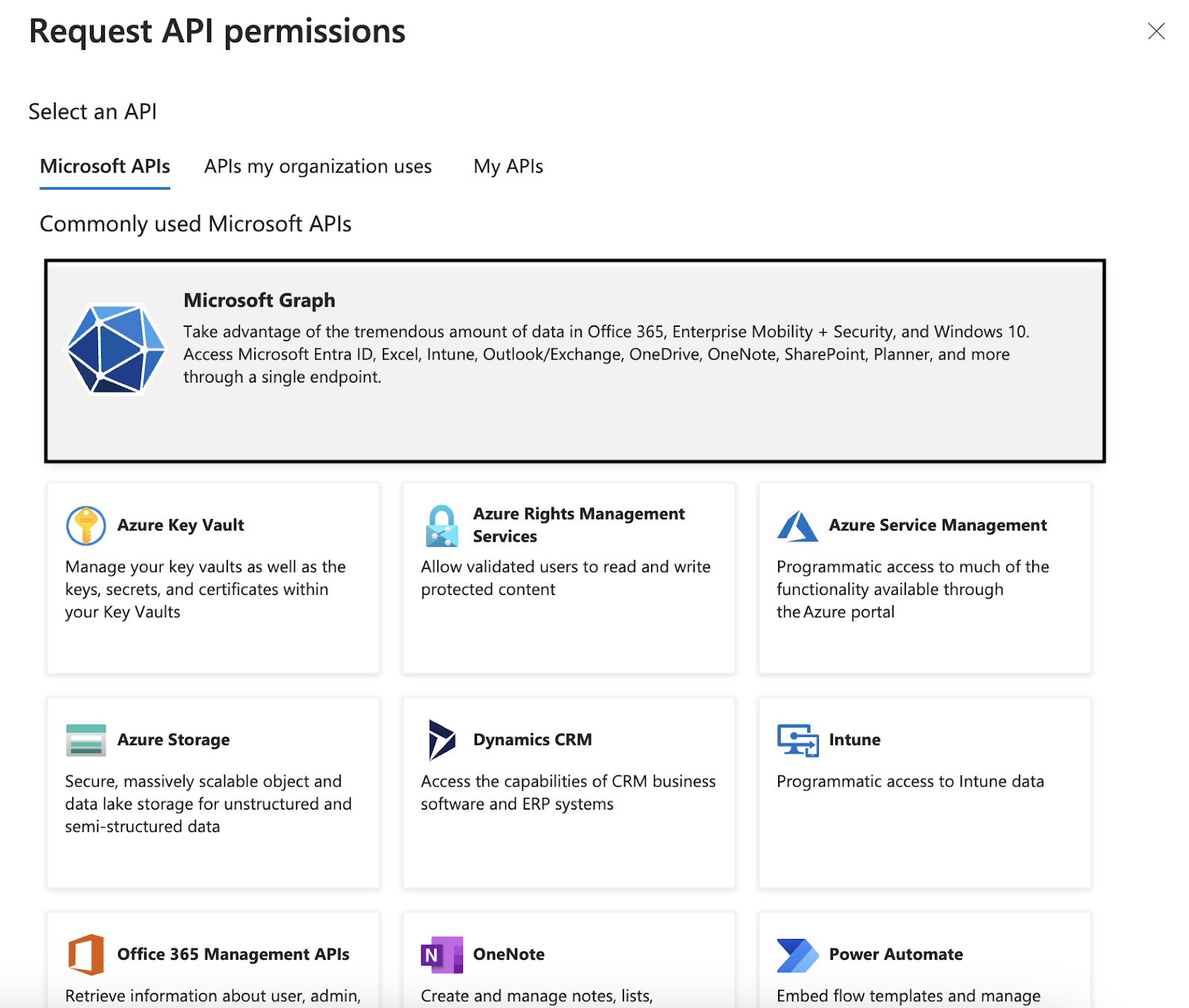Click the Microsoft Graph polyhedron icon

(x=116, y=349)
